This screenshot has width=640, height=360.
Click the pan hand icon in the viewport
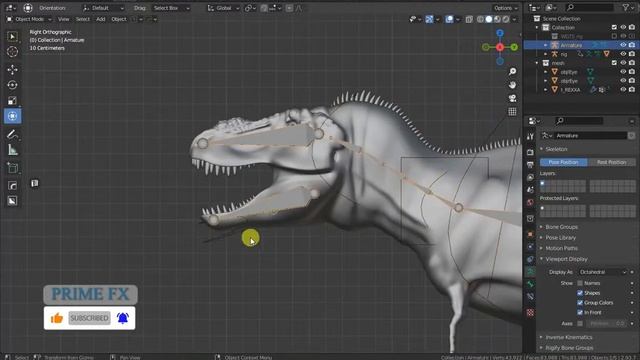coord(512,85)
